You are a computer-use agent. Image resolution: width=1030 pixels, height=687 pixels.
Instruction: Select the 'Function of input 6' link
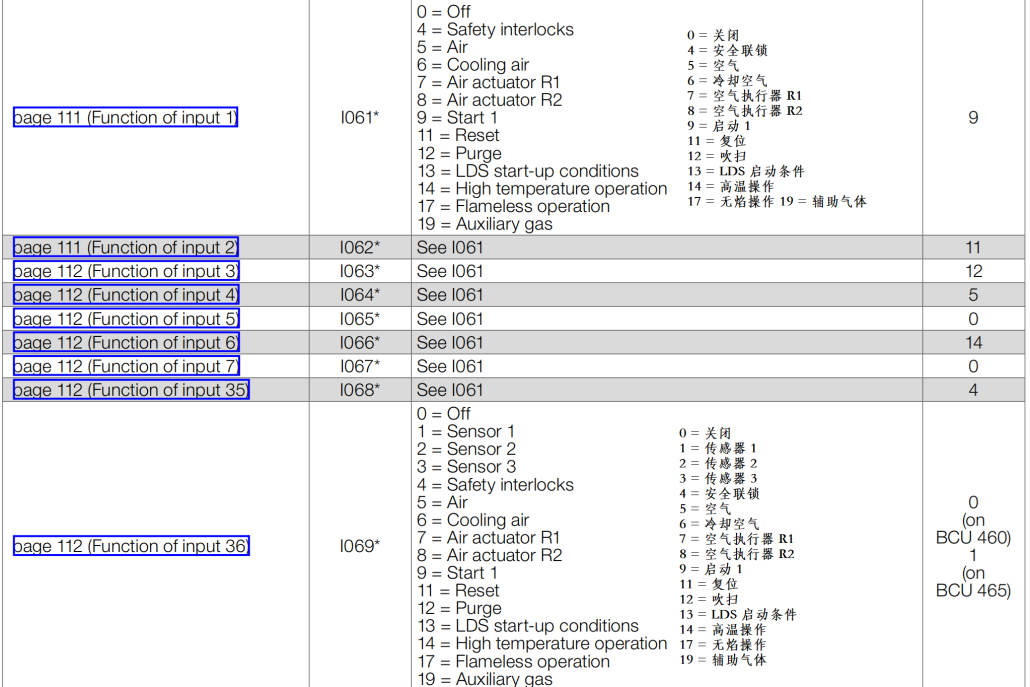point(125,342)
